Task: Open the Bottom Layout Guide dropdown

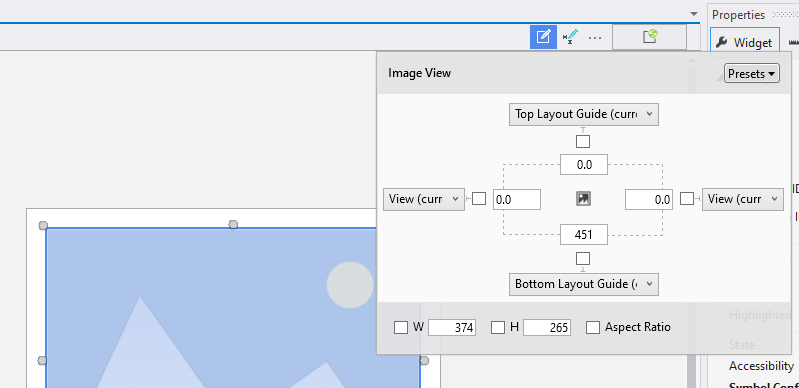Action: click(583, 284)
